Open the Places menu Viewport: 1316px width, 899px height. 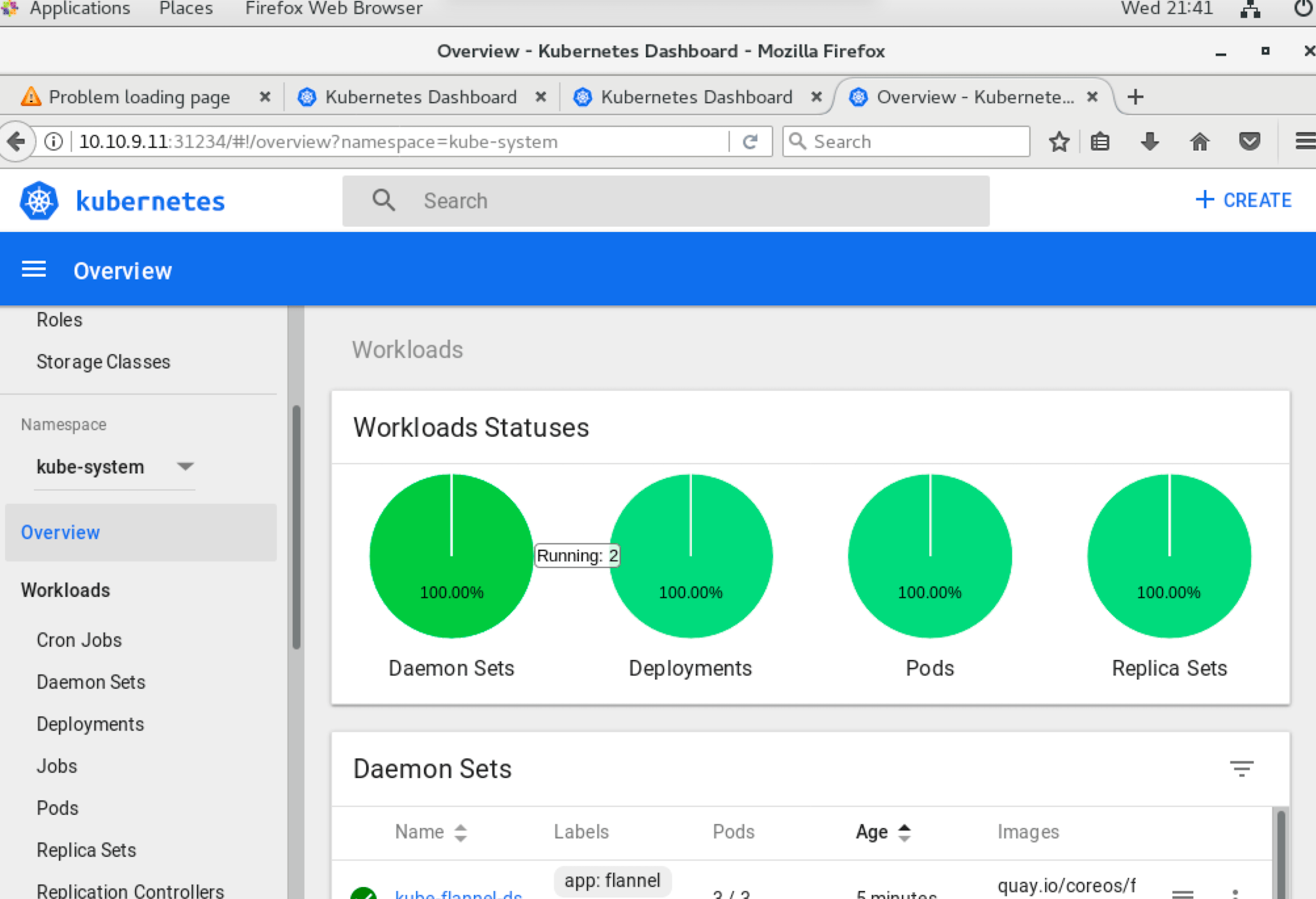[186, 8]
